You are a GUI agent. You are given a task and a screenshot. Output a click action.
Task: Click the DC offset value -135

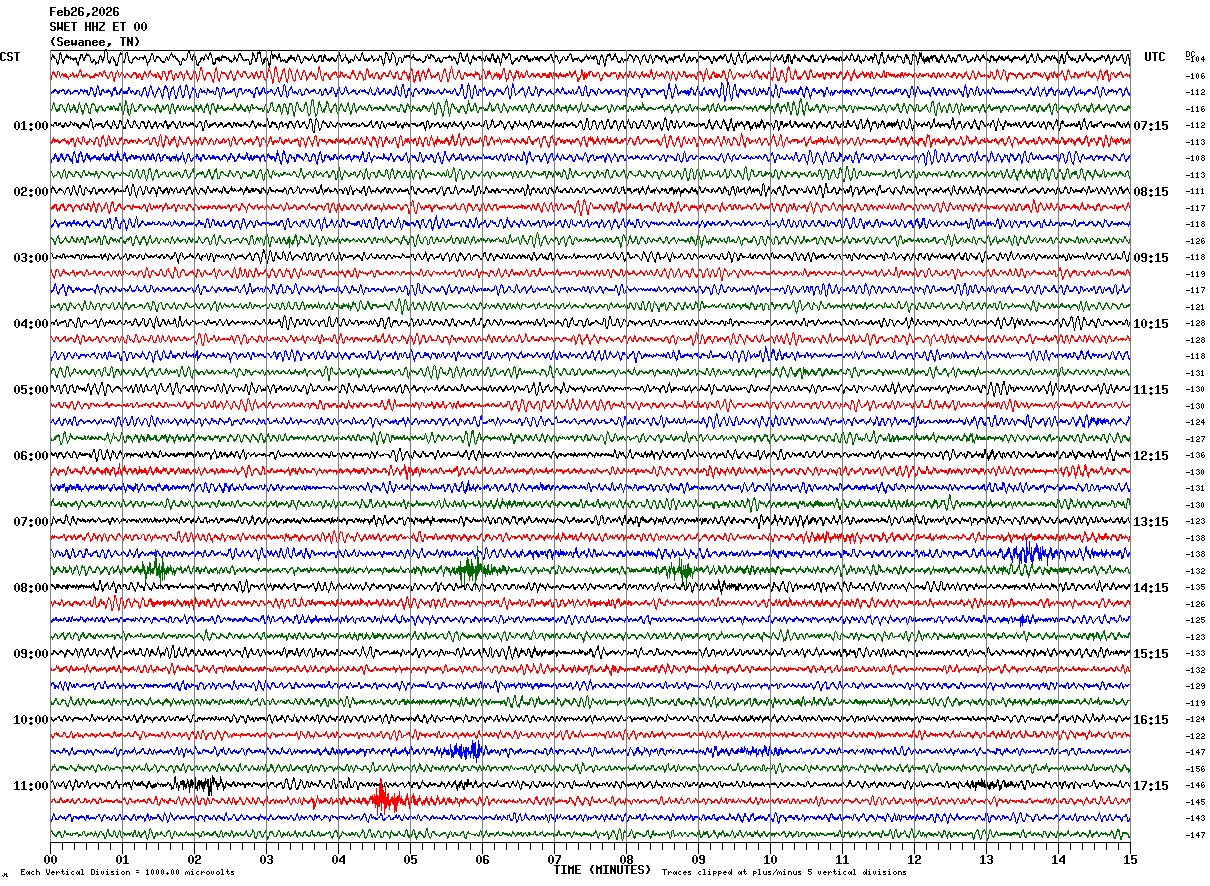[1195, 587]
